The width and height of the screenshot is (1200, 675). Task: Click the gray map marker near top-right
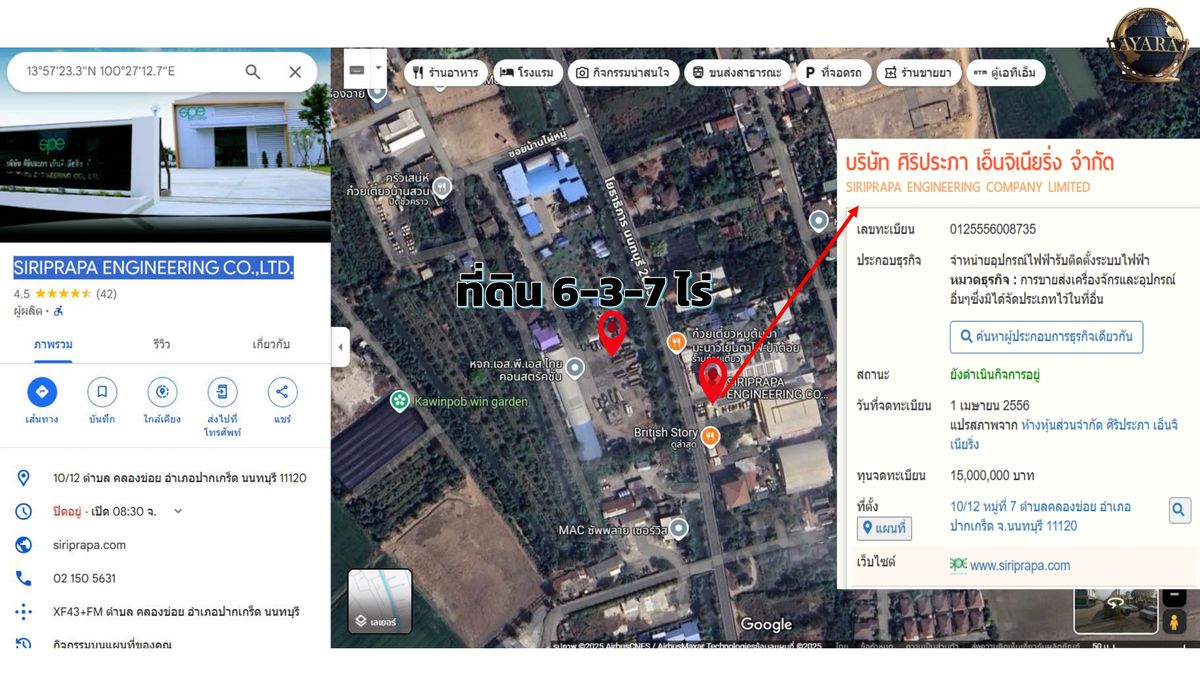tap(819, 220)
